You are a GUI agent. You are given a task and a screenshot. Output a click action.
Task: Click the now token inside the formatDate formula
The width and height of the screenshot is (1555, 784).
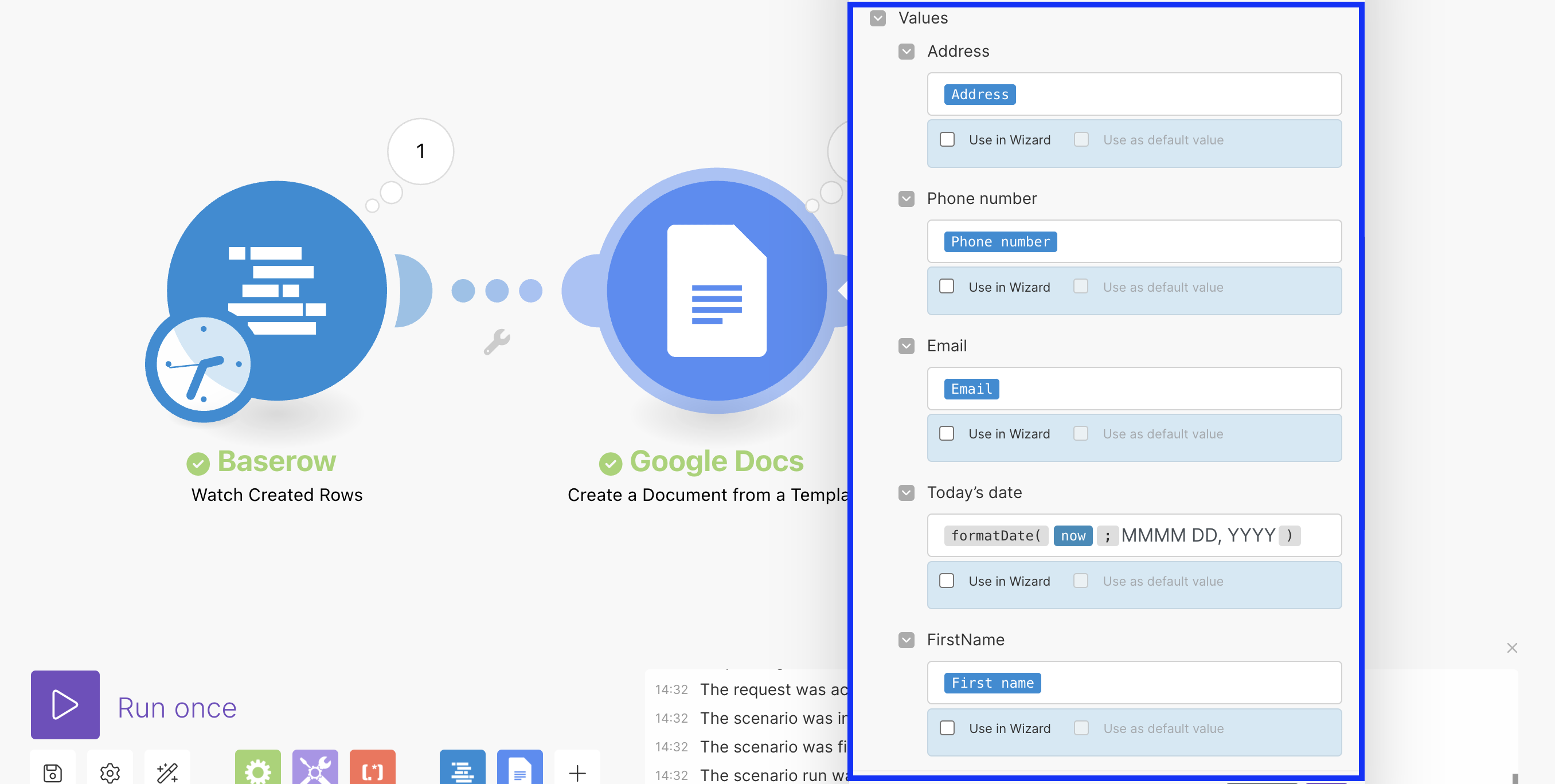point(1073,535)
